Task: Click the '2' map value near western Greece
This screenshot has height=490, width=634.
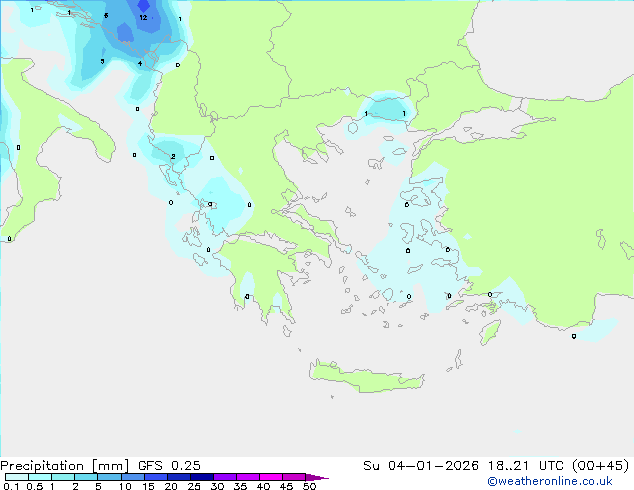Action: 173,156
